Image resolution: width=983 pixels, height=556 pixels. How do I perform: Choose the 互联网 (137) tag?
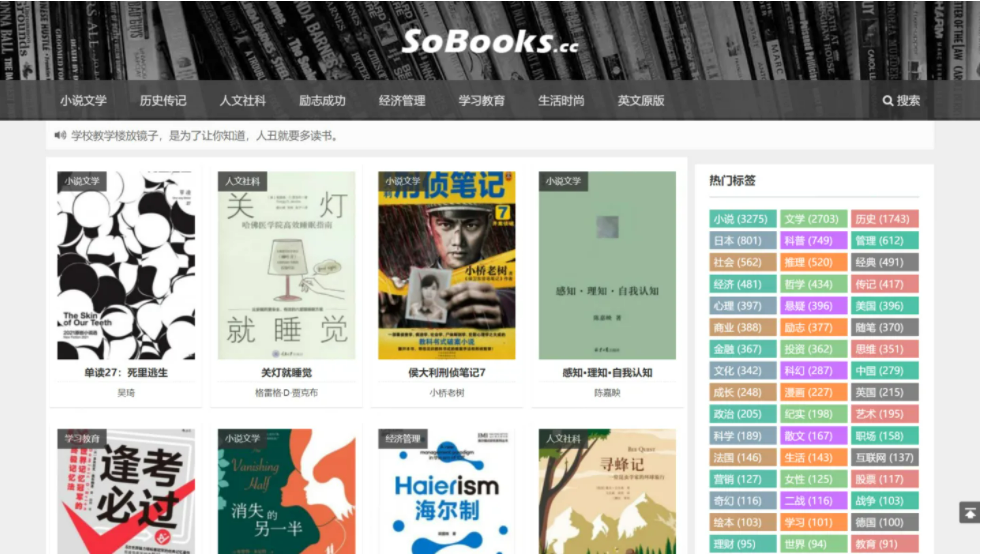(885, 458)
